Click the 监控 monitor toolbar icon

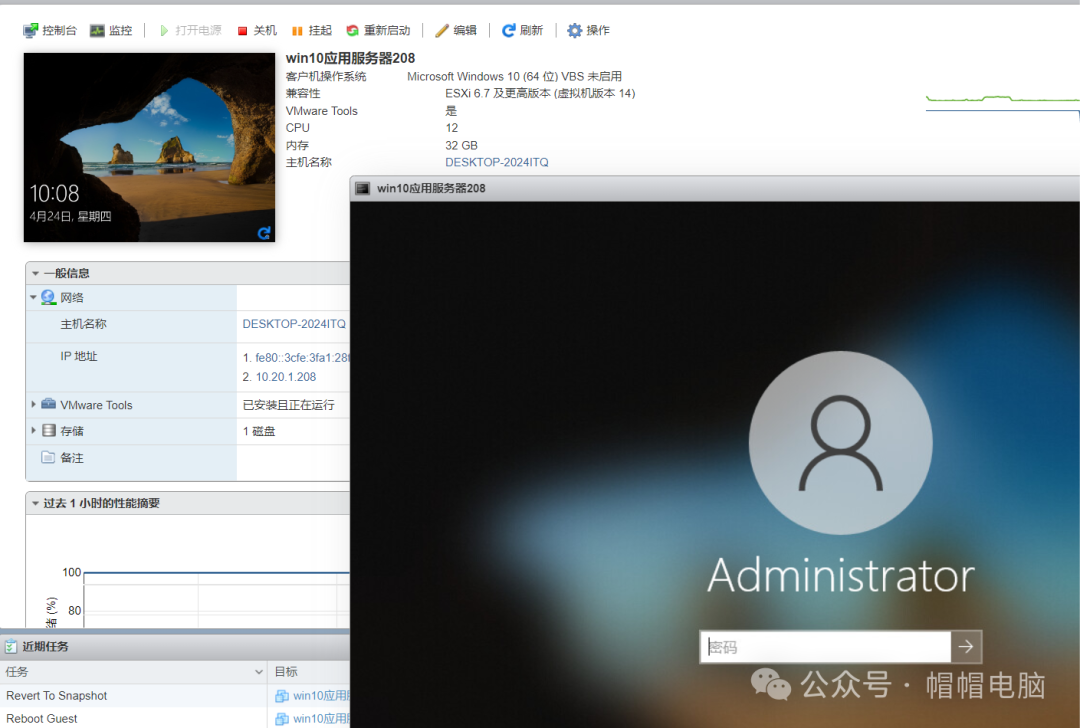pos(97,31)
